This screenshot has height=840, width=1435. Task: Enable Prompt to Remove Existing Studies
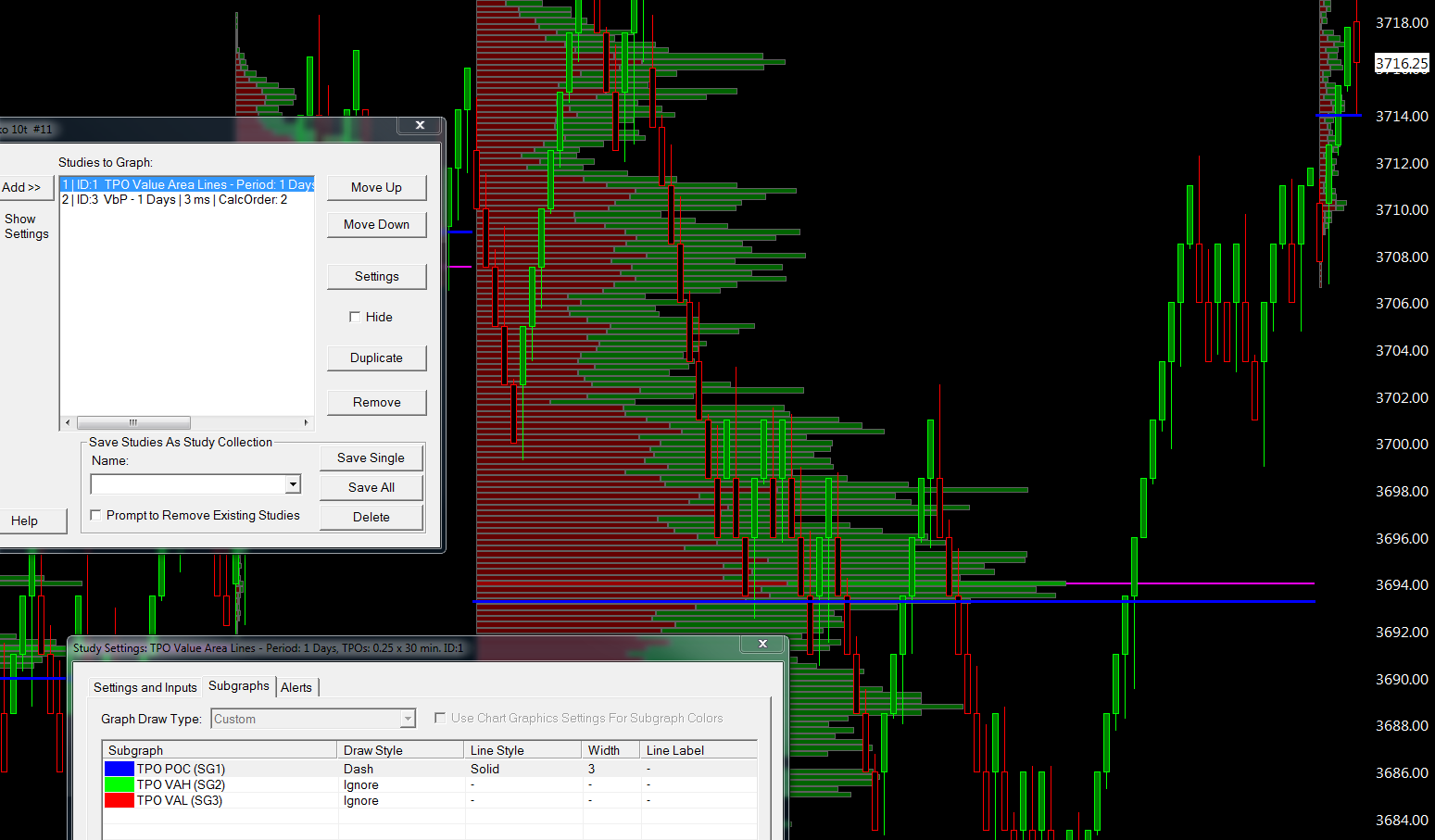(x=95, y=515)
